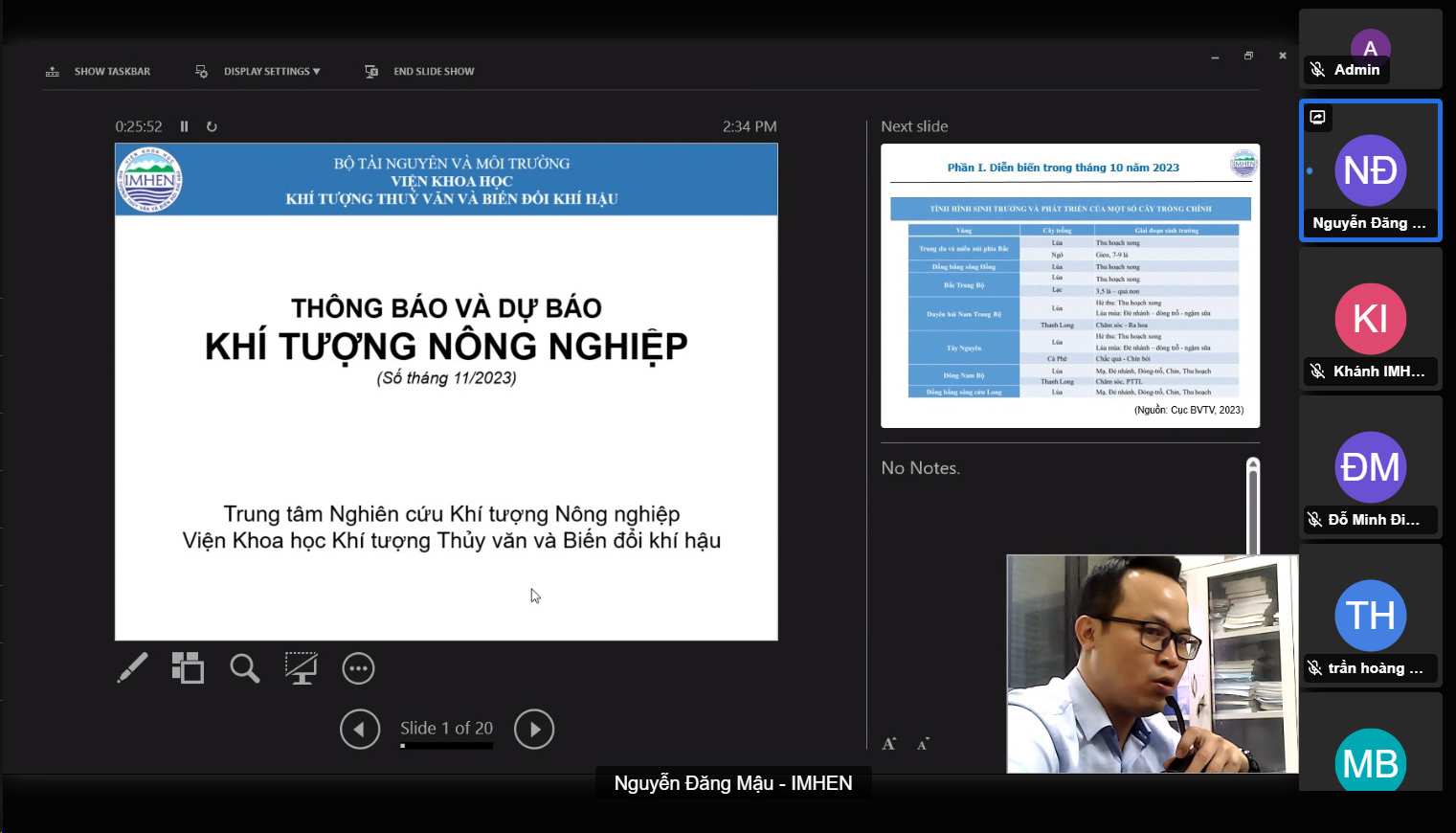
Task: Select Khánh IMH participant avatar
Action: tap(1370, 319)
